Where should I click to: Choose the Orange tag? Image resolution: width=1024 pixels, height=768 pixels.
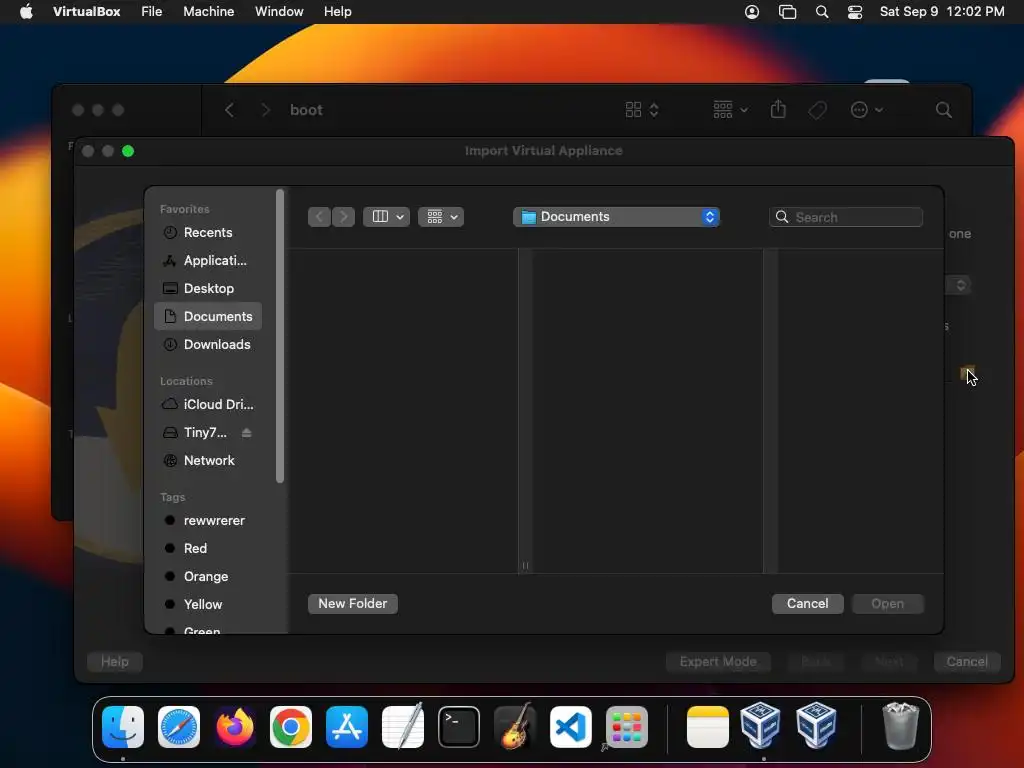pos(208,577)
